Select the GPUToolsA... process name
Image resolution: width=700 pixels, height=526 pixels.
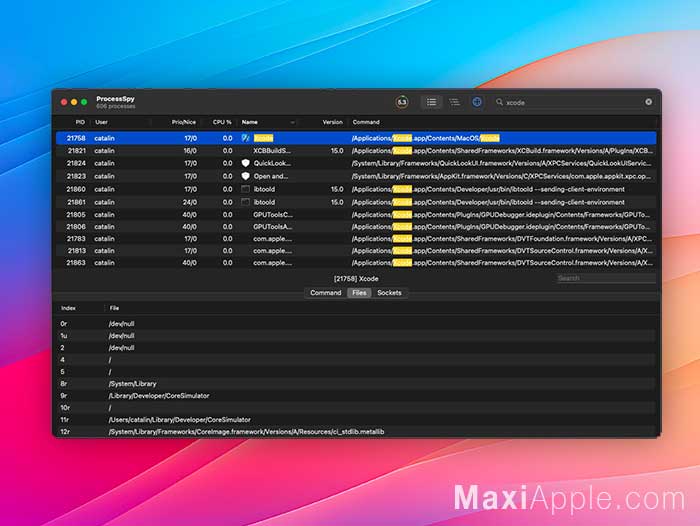(273, 227)
